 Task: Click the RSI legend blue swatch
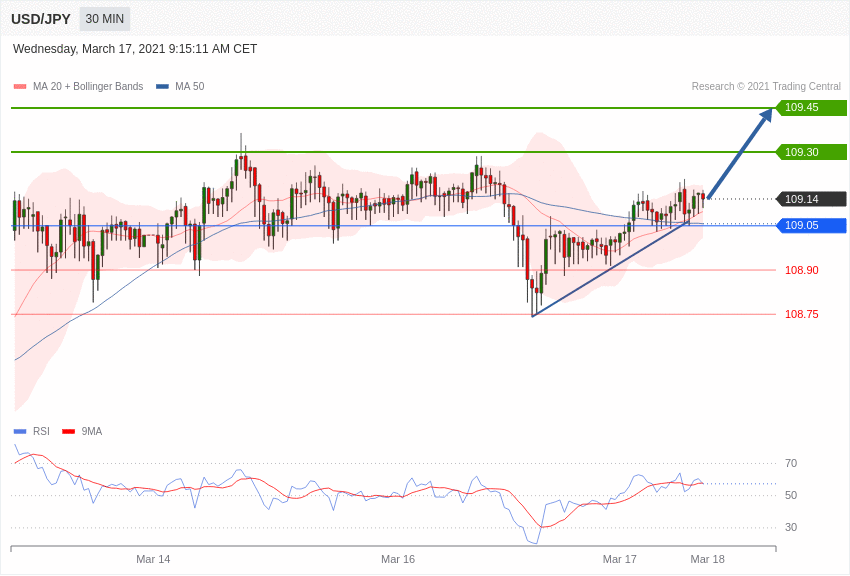(x=20, y=431)
